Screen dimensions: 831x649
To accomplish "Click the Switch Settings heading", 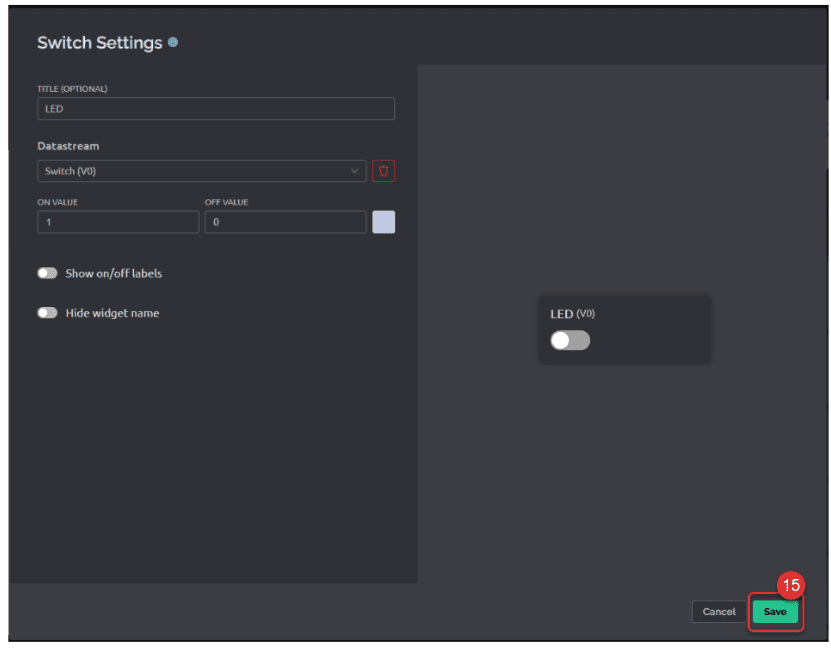I will point(99,43).
